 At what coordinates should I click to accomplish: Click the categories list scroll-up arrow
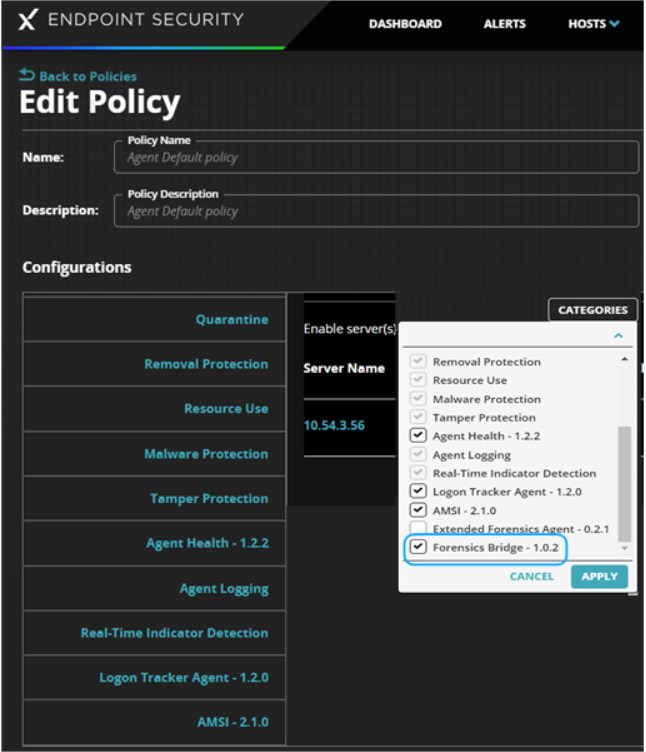[624, 359]
